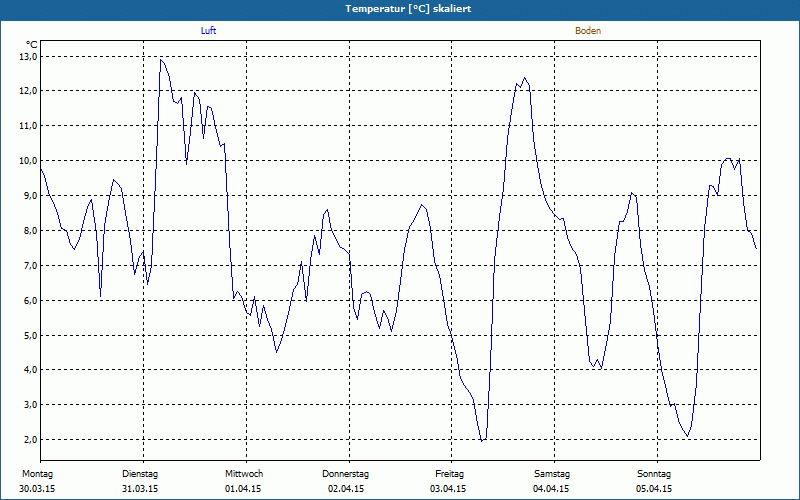Click the Dienstag day label

point(140,474)
